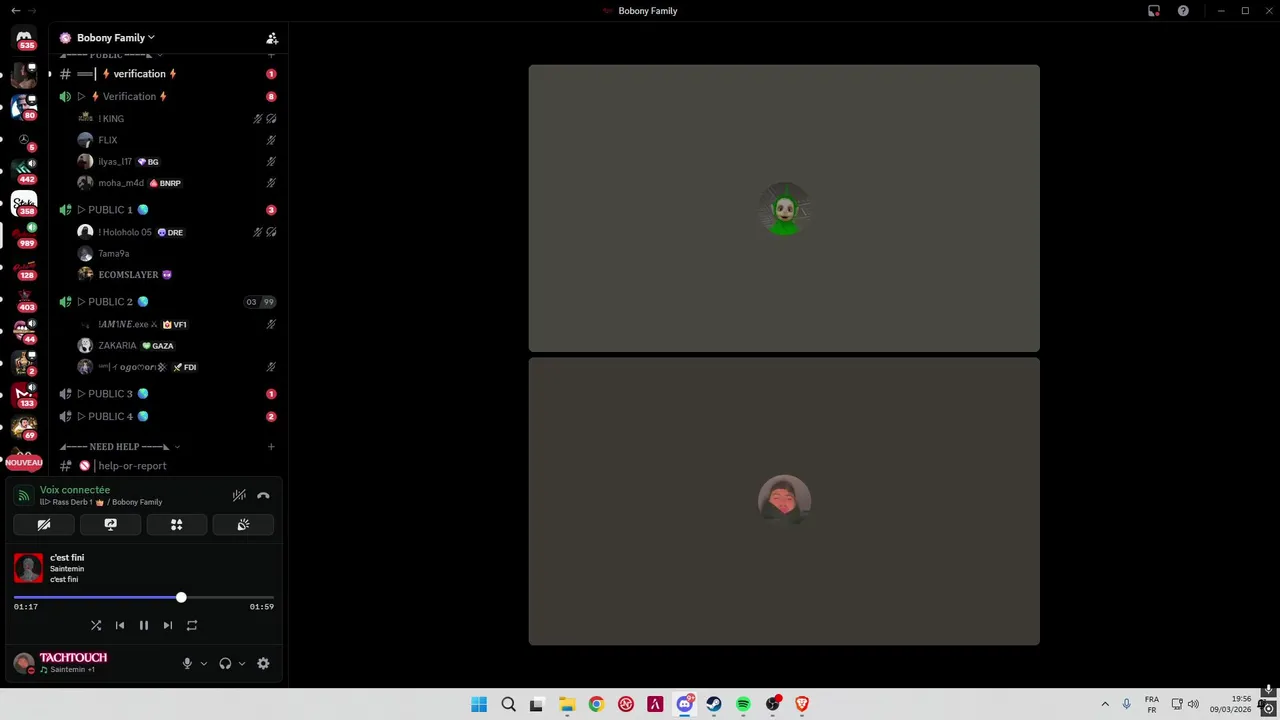Start screen sharing from the voice panel
The image size is (1280, 720).
(110, 524)
